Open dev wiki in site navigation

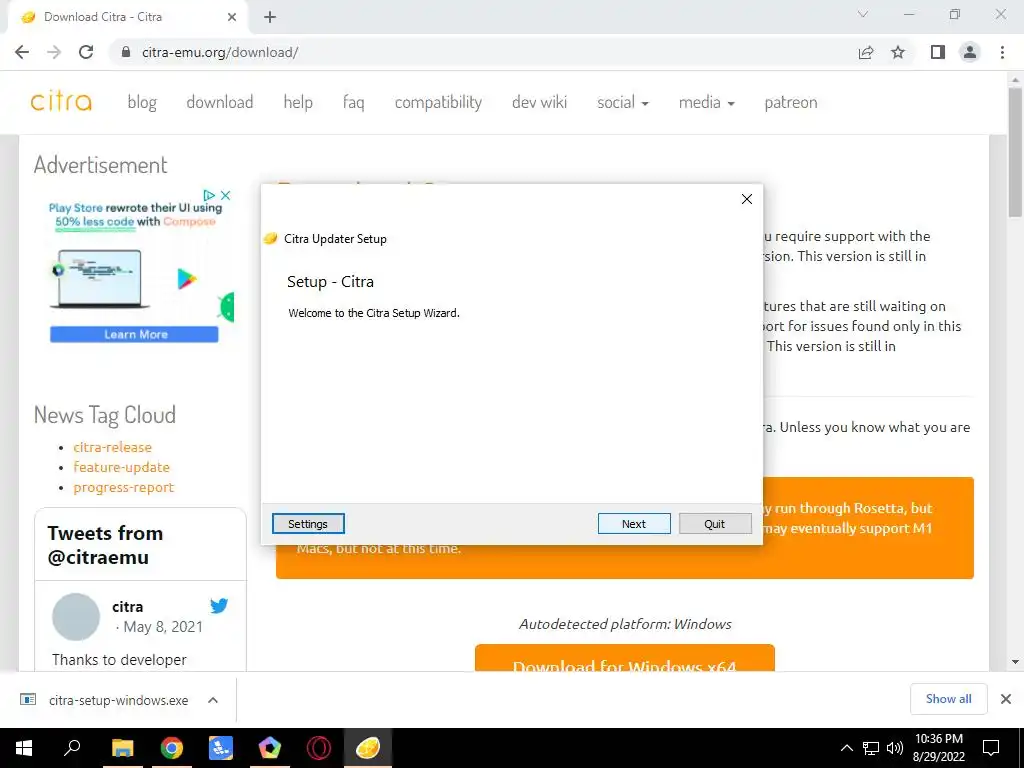(539, 103)
